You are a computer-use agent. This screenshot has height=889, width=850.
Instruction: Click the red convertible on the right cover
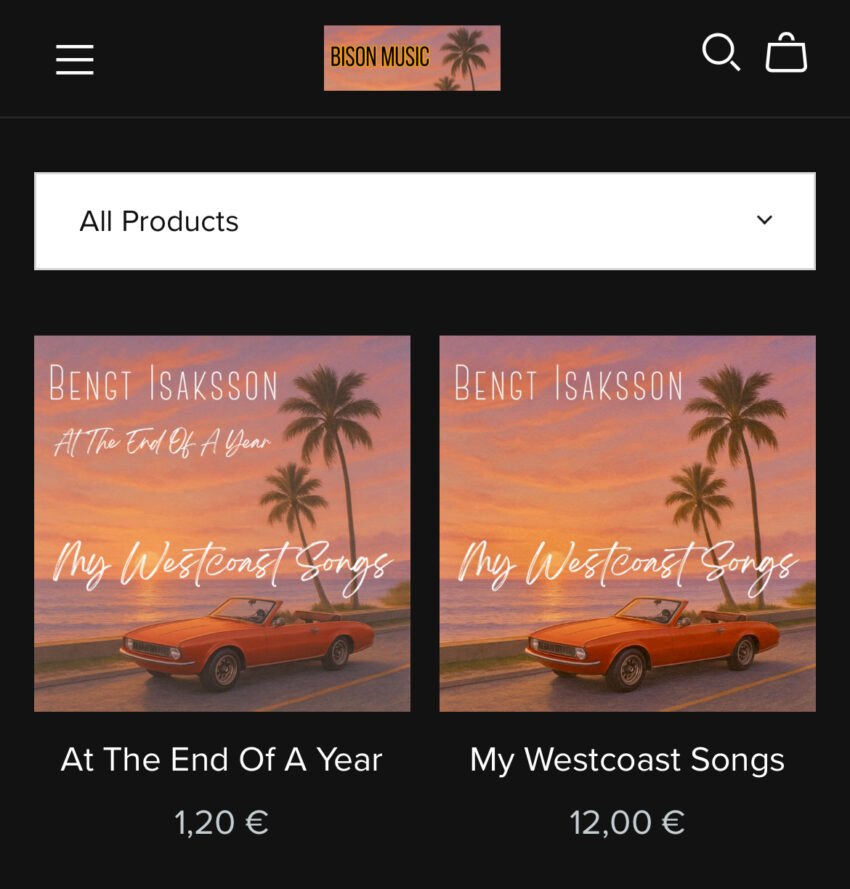pos(653,644)
